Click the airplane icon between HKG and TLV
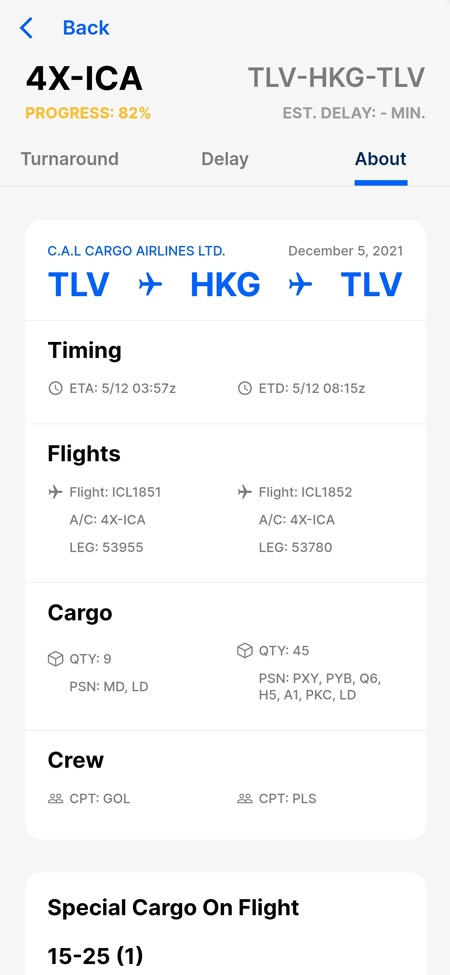450x975 pixels. 300,285
